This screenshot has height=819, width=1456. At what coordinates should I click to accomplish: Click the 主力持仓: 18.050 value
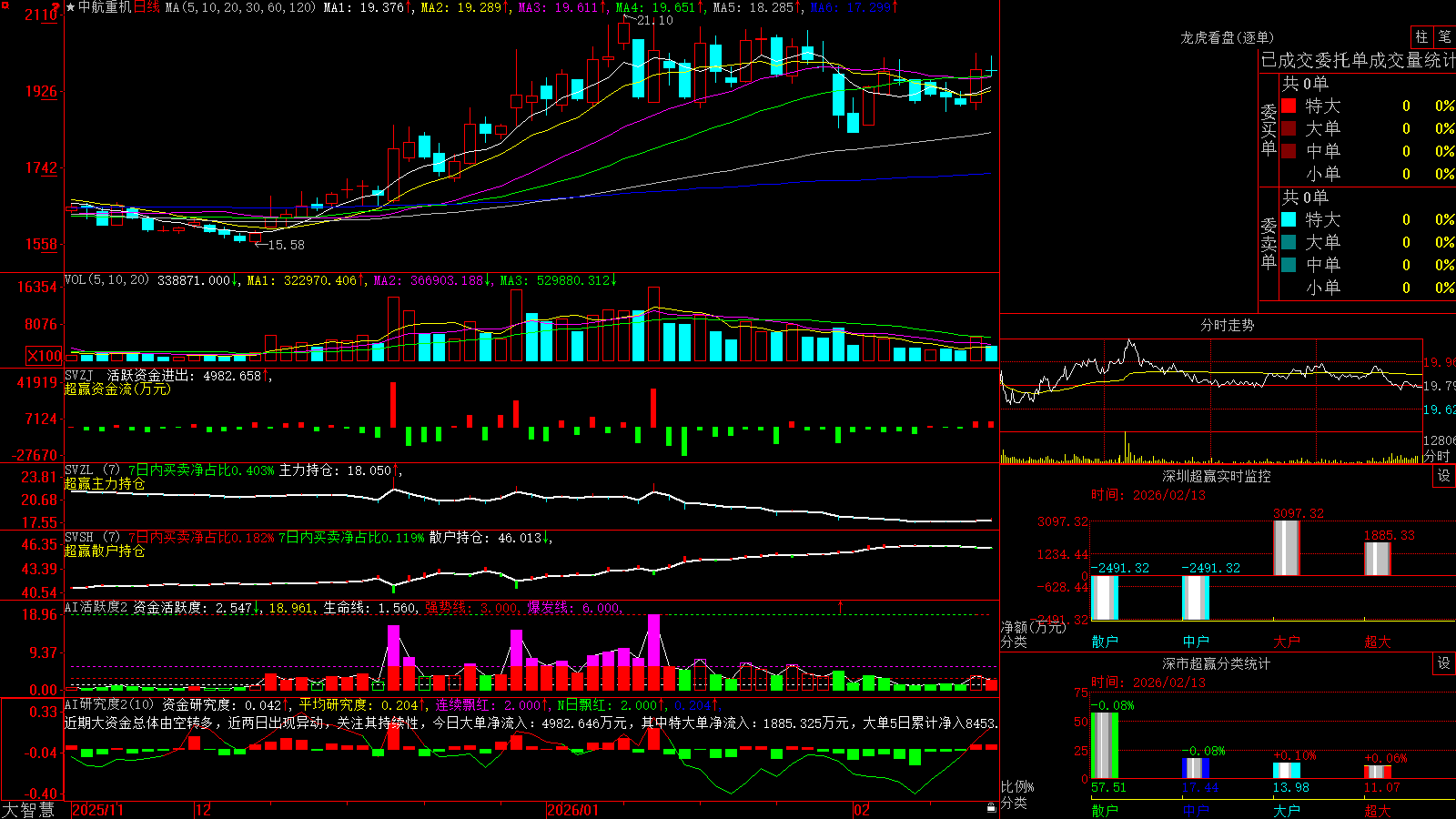tap(335, 470)
